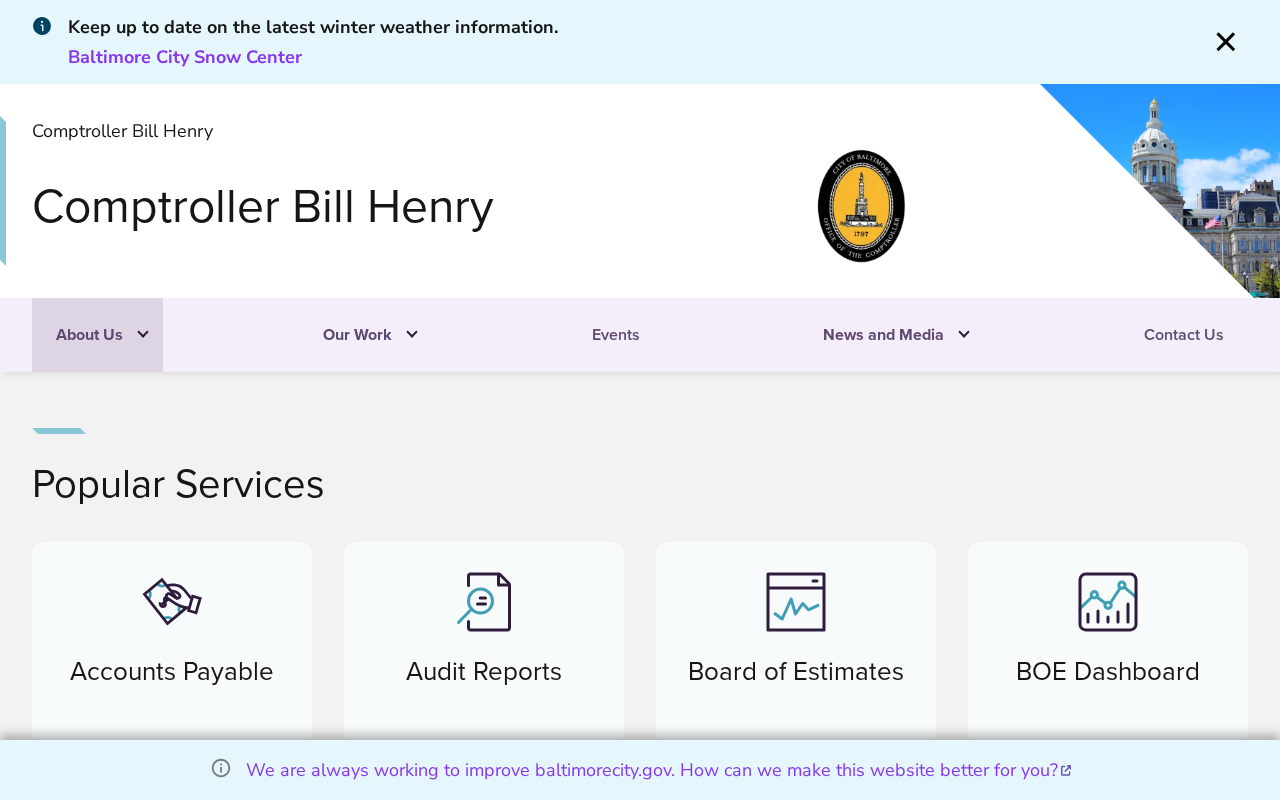Open the Baltimore City Snow Center link
This screenshot has width=1280, height=800.
pos(185,57)
